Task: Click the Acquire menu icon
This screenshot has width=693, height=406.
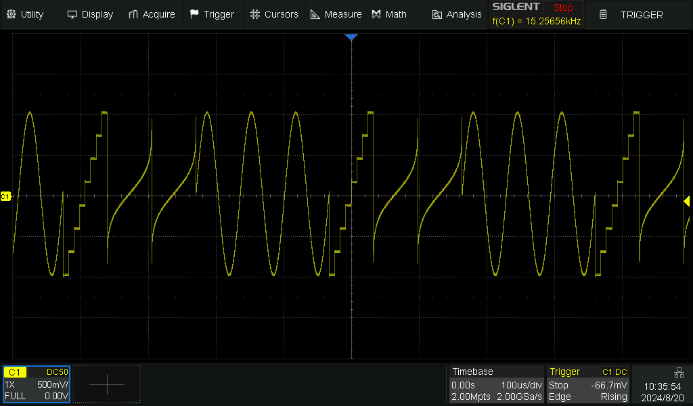Action: pyautogui.click(x=134, y=15)
